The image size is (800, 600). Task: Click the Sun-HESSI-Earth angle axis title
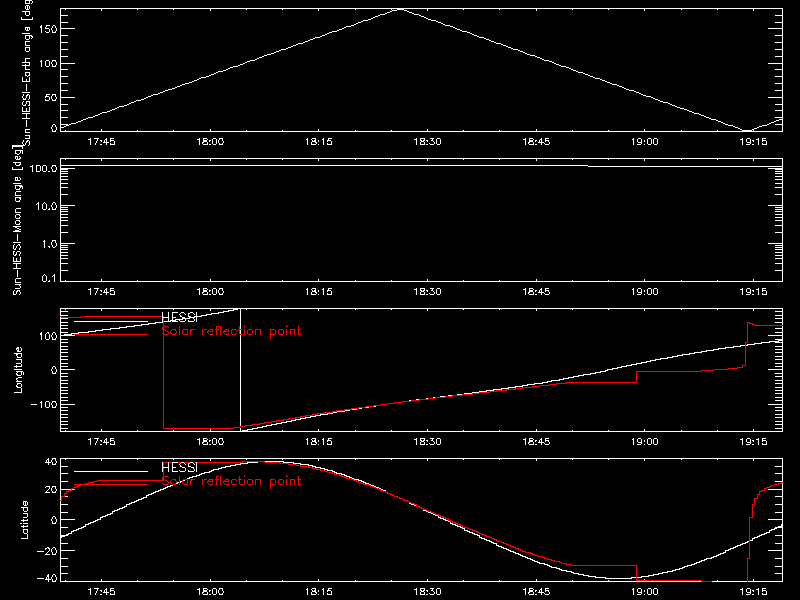tap(27, 73)
